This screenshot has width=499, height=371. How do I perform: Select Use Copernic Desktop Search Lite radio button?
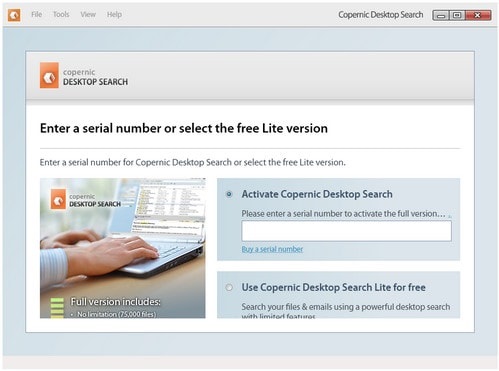click(x=229, y=287)
